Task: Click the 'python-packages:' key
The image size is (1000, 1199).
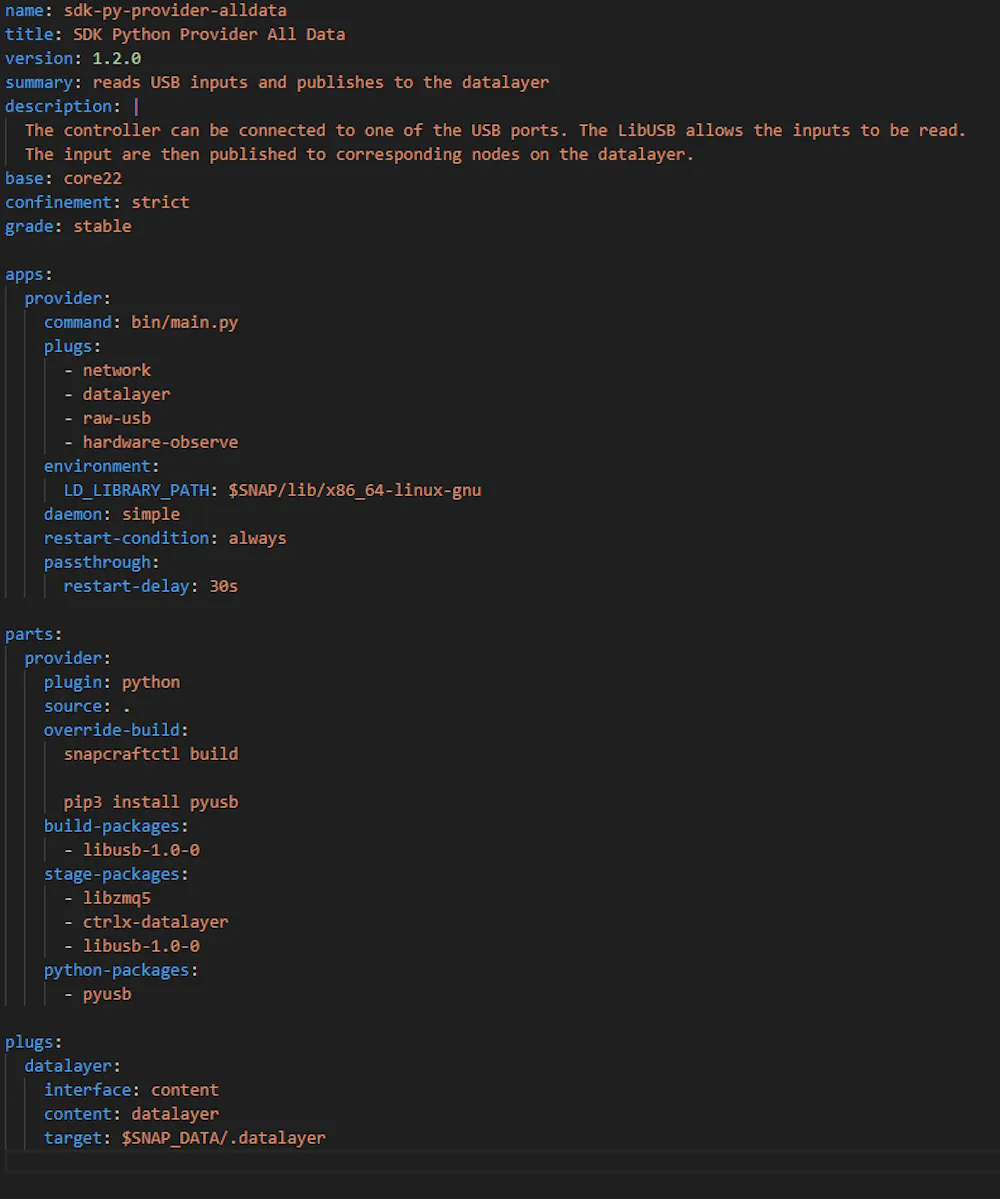Action: tap(121, 970)
